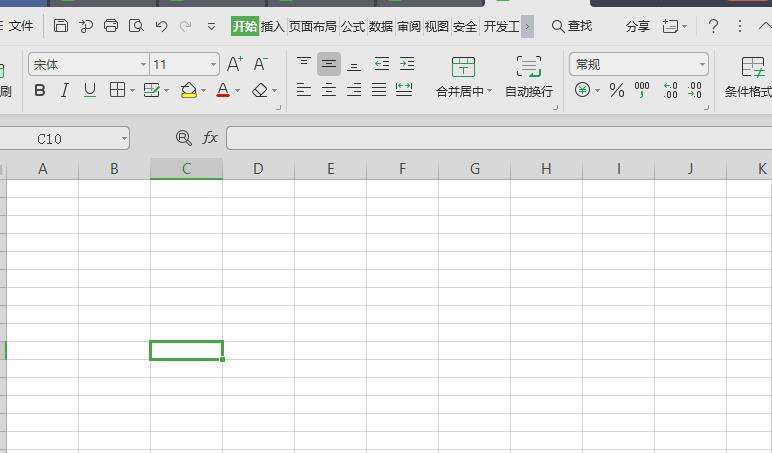Open the fill color dropdown arrow

(x=203, y=91)
